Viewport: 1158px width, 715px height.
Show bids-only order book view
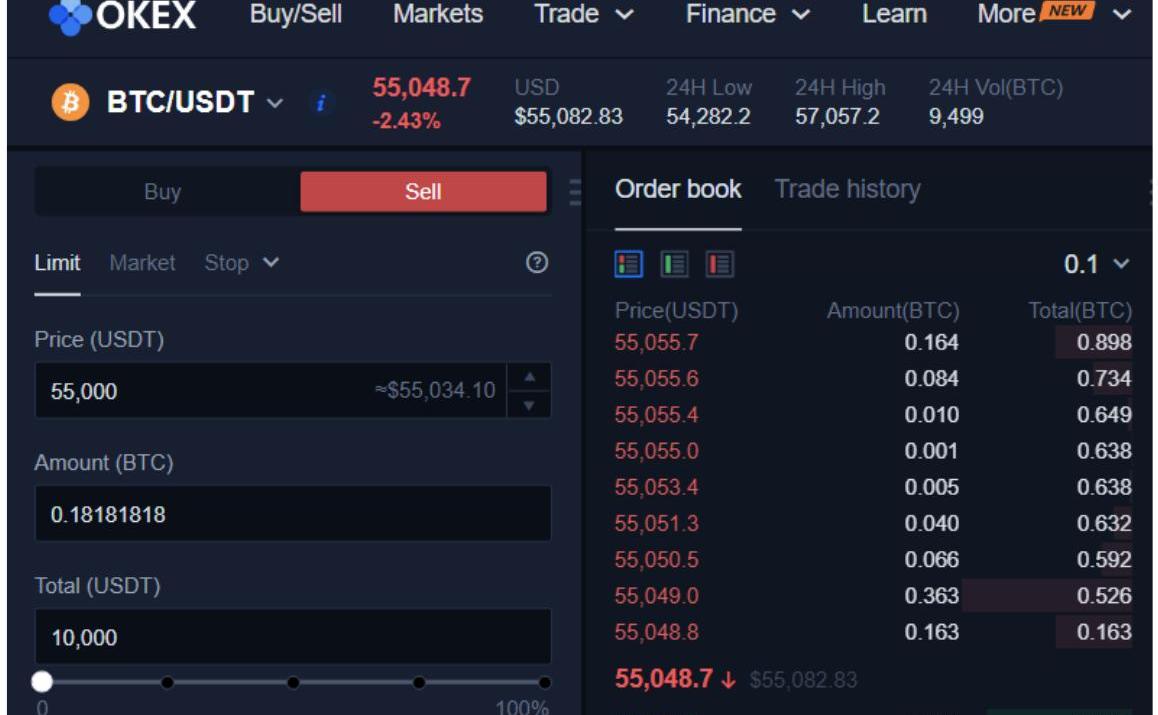[674, 264]
